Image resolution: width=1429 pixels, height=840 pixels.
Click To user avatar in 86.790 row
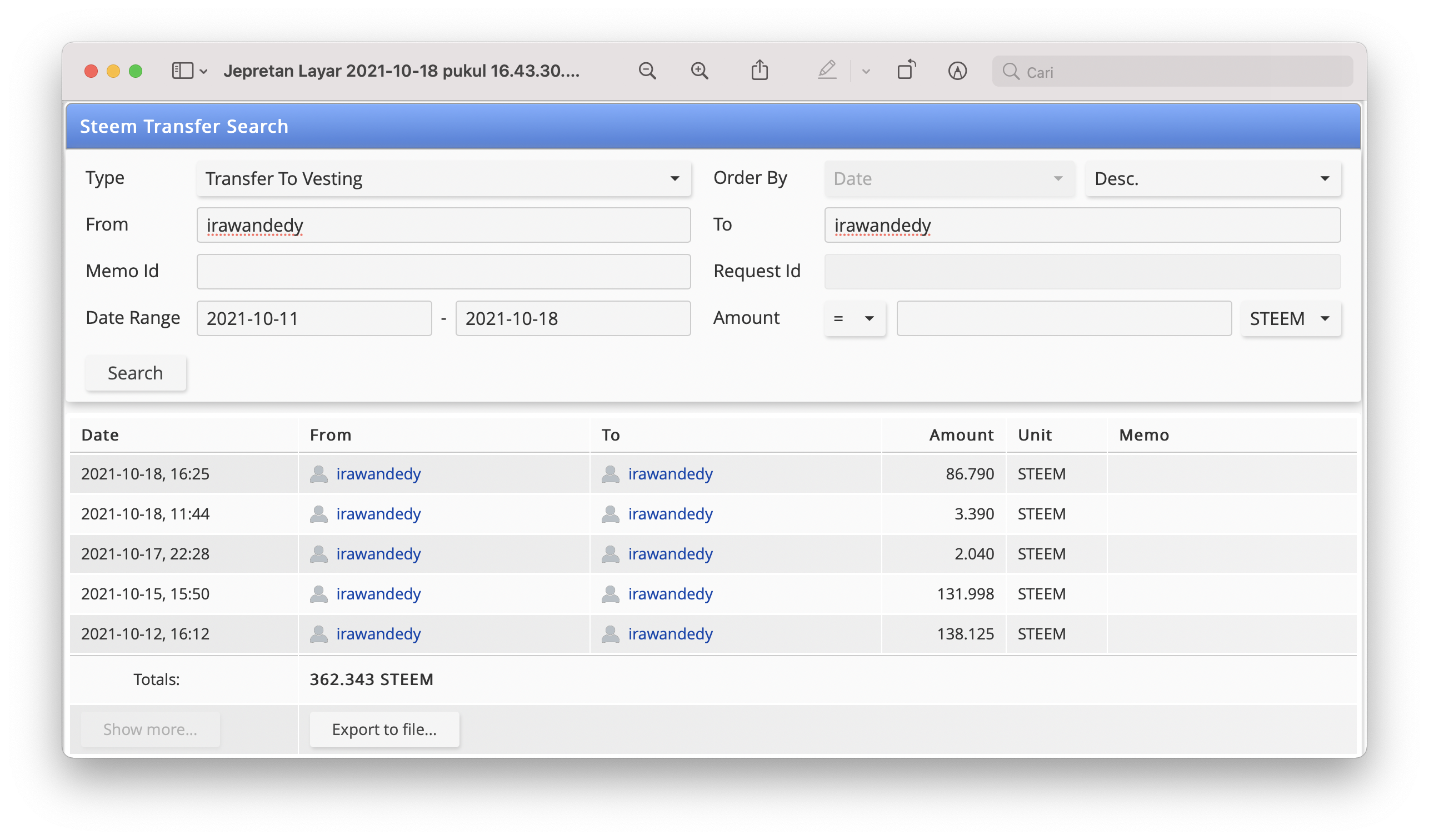tap(611, 473)
